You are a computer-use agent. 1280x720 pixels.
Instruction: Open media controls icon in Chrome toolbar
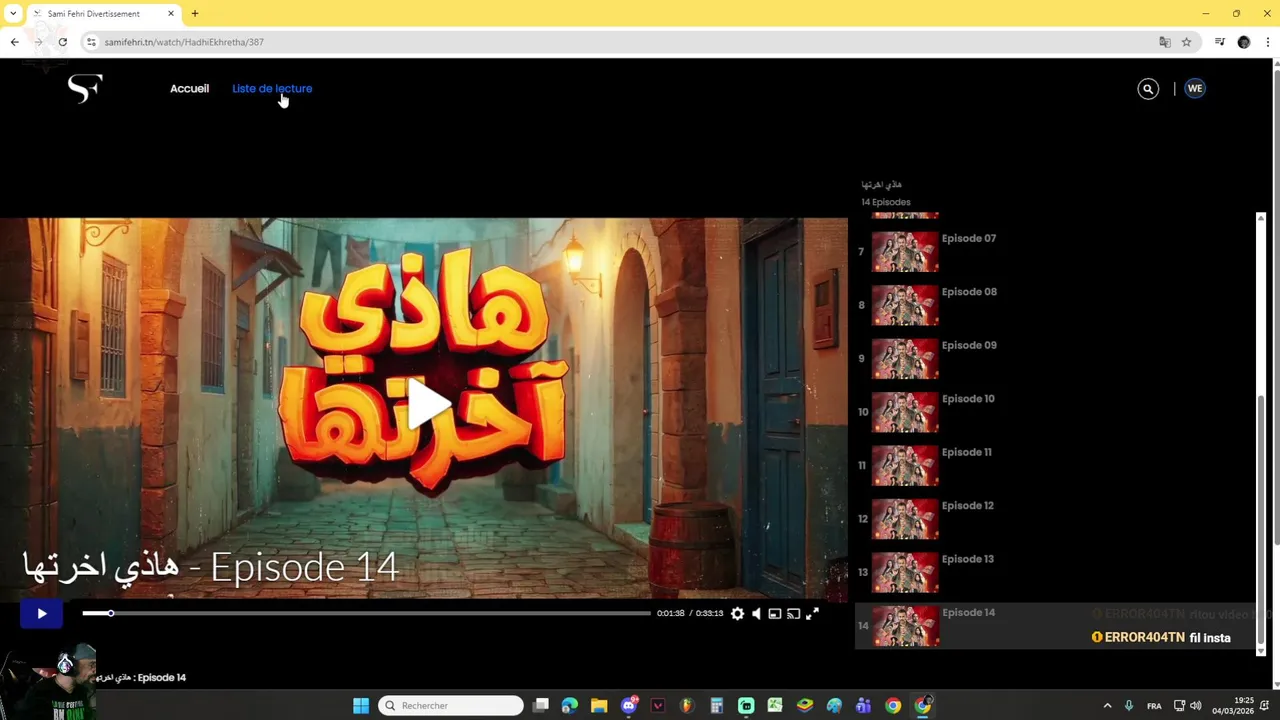tap(1220, 42)
